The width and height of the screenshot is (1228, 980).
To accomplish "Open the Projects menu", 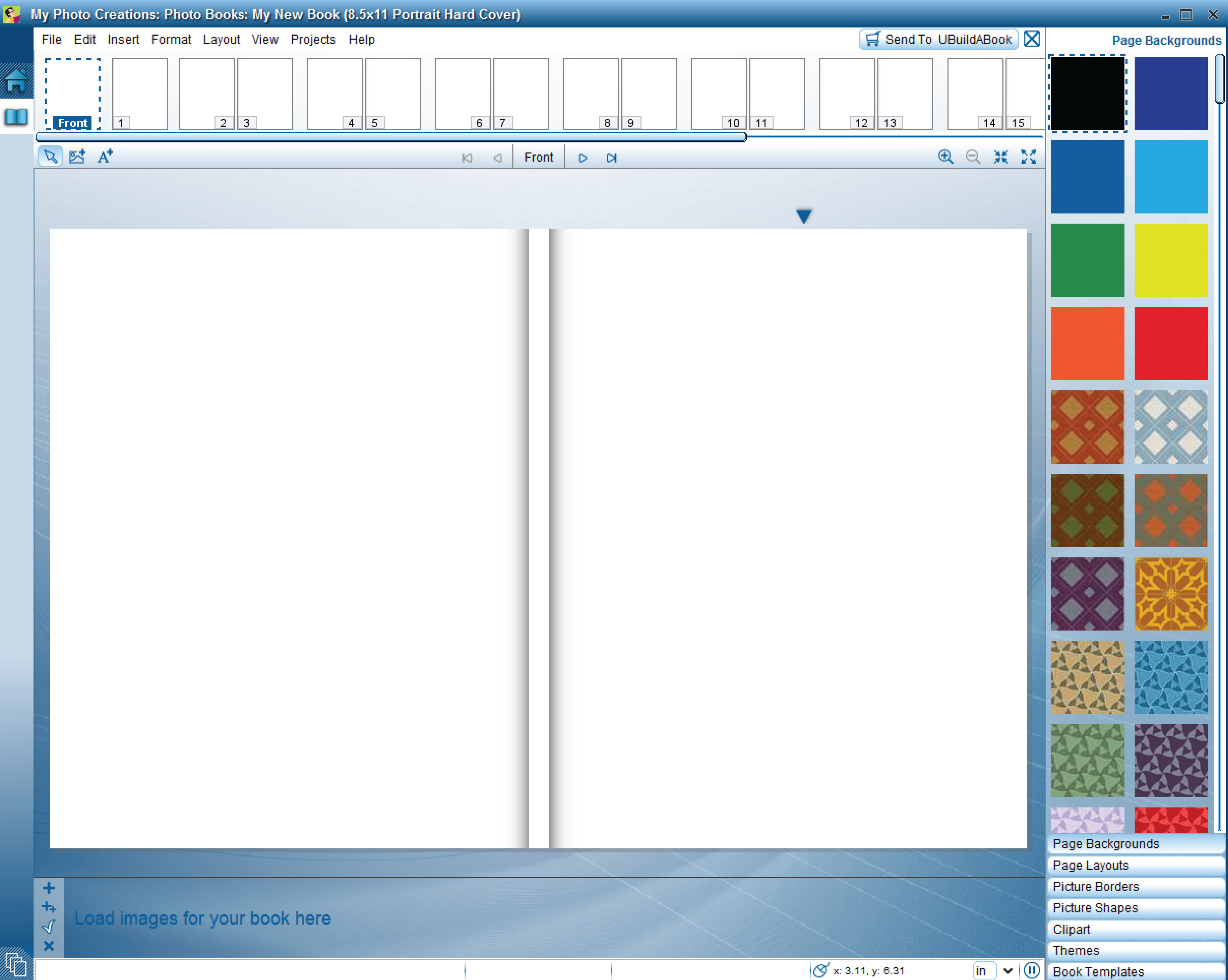I will [x=313, y=39].
